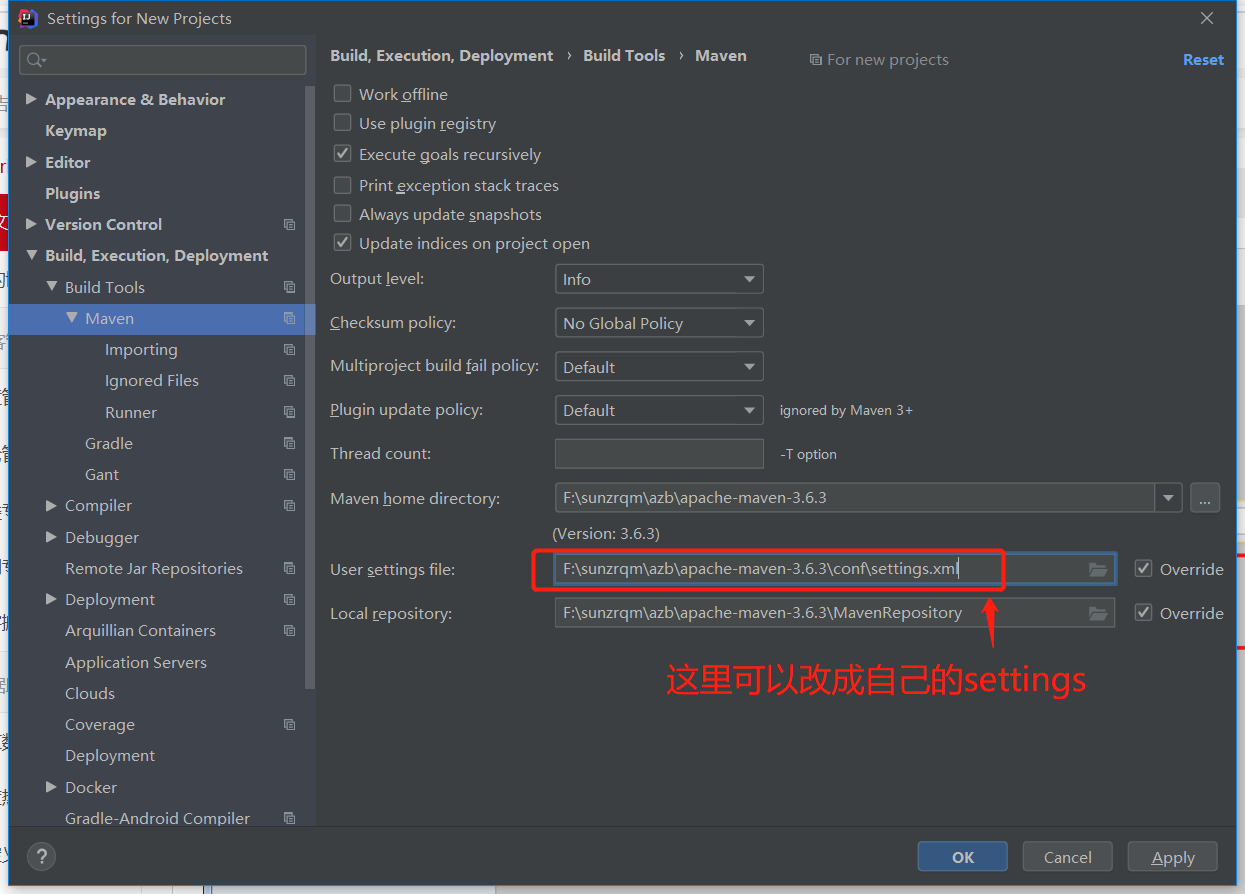Uncheck Execute goals recursively
The image size is (1245, 894).
tap(342, 154)
